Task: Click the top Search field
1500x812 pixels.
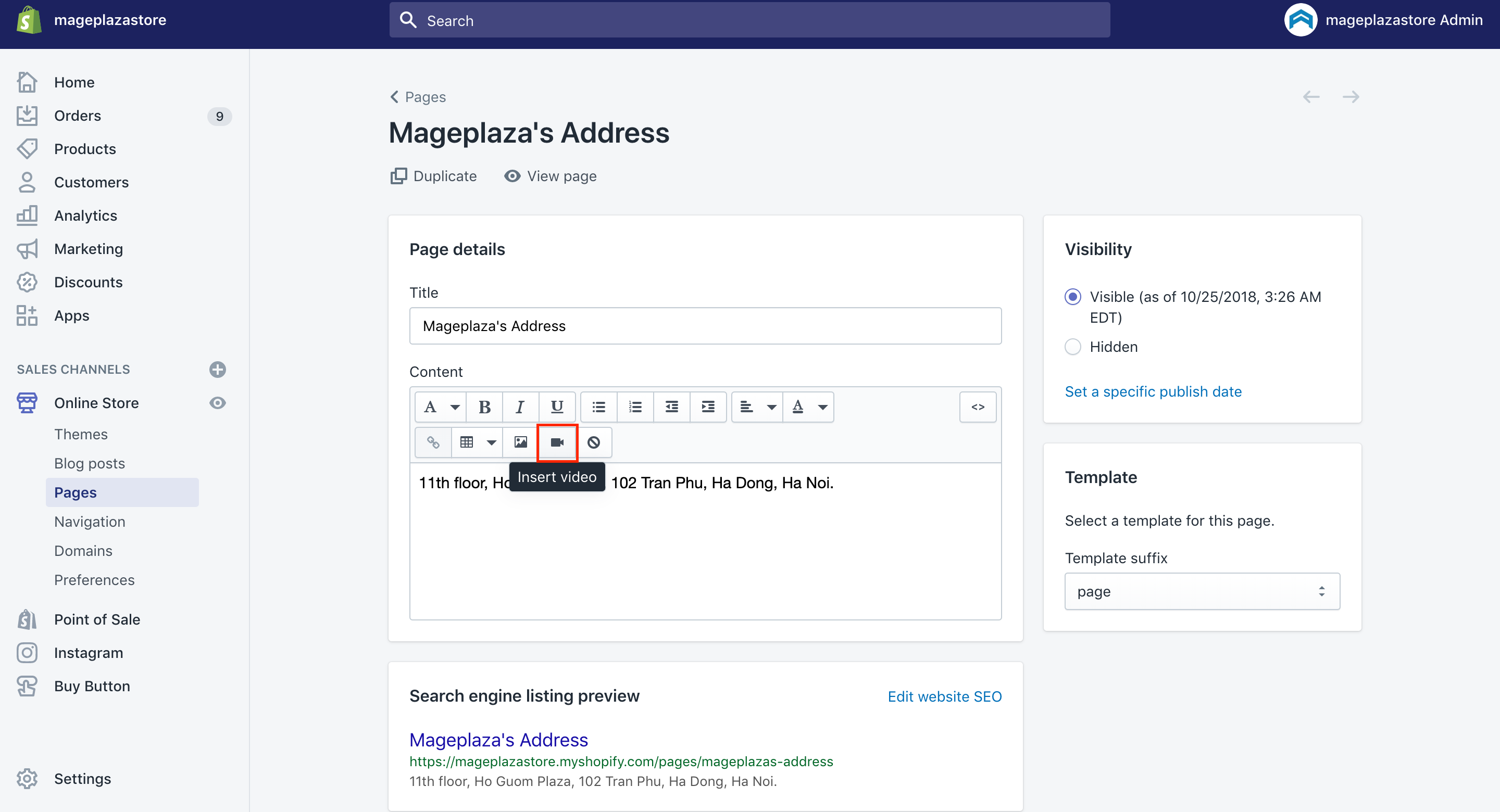Action: [x=749, y=20]
